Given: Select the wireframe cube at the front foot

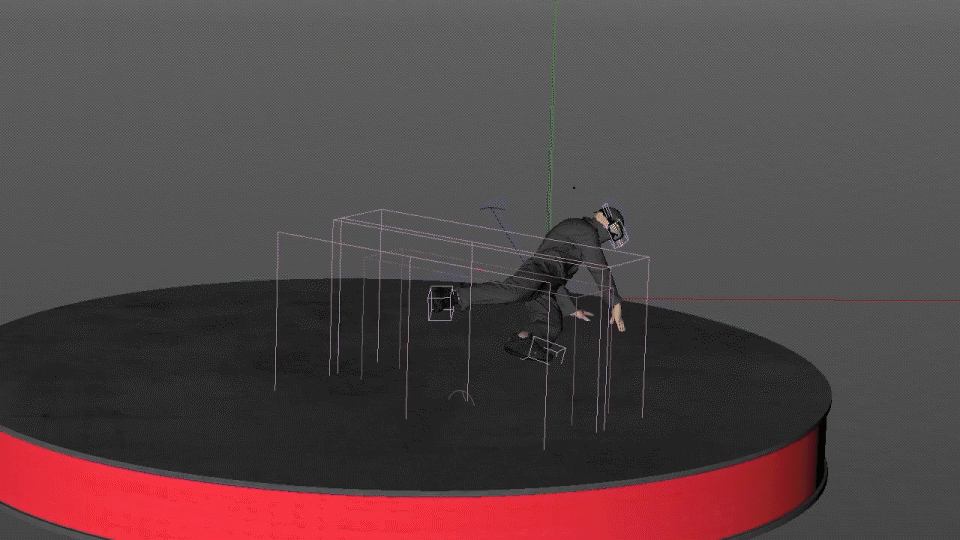Looking at the screenshot, I should (x=546, y=351).
